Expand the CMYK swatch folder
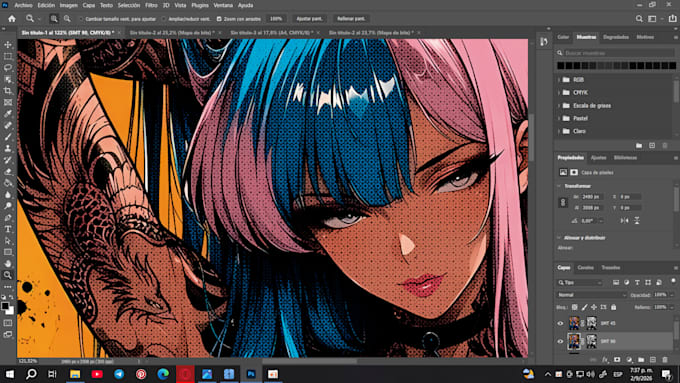 (x=559, y=92)
